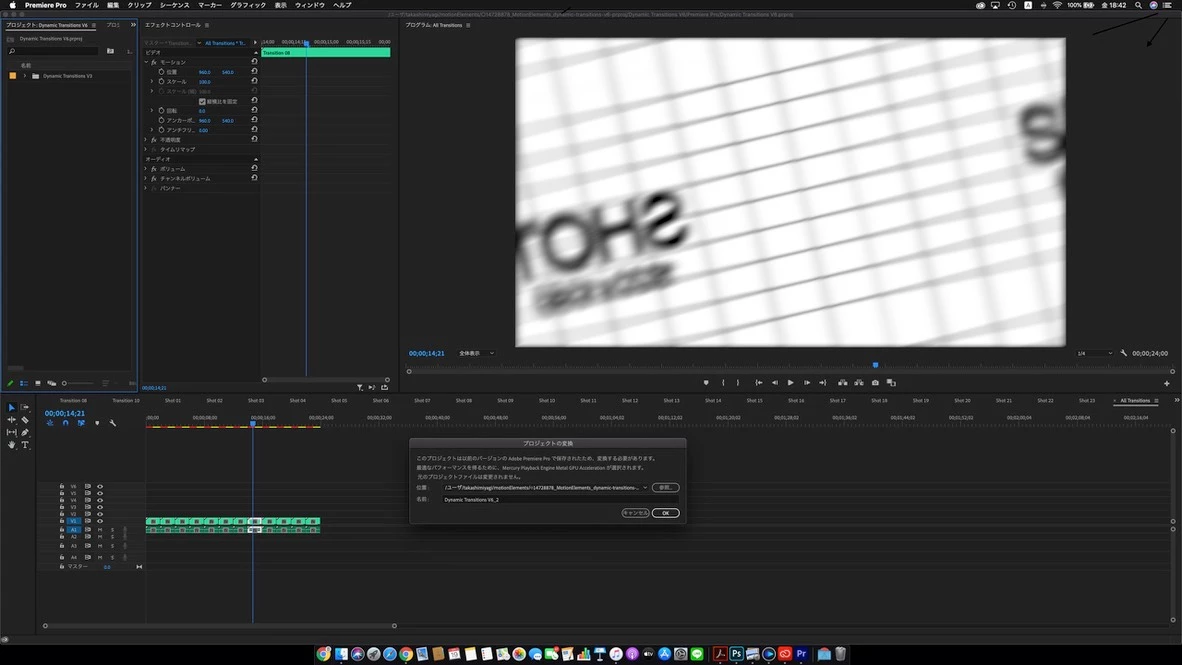Viewport: 1182px width, 665px height.
Task: Open the グラフィック menu
Action: [x=248, y=5]
